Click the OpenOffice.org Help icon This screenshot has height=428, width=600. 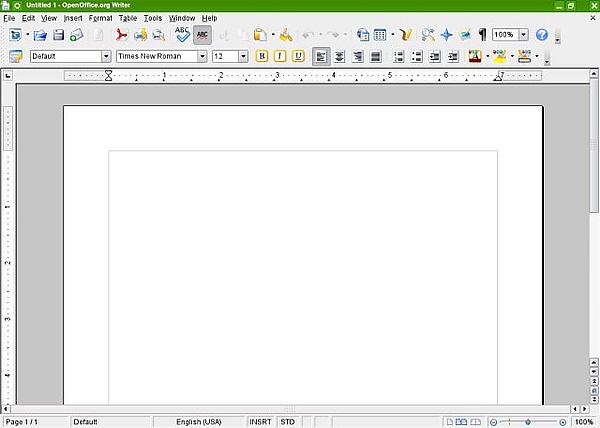pos(542,35)
